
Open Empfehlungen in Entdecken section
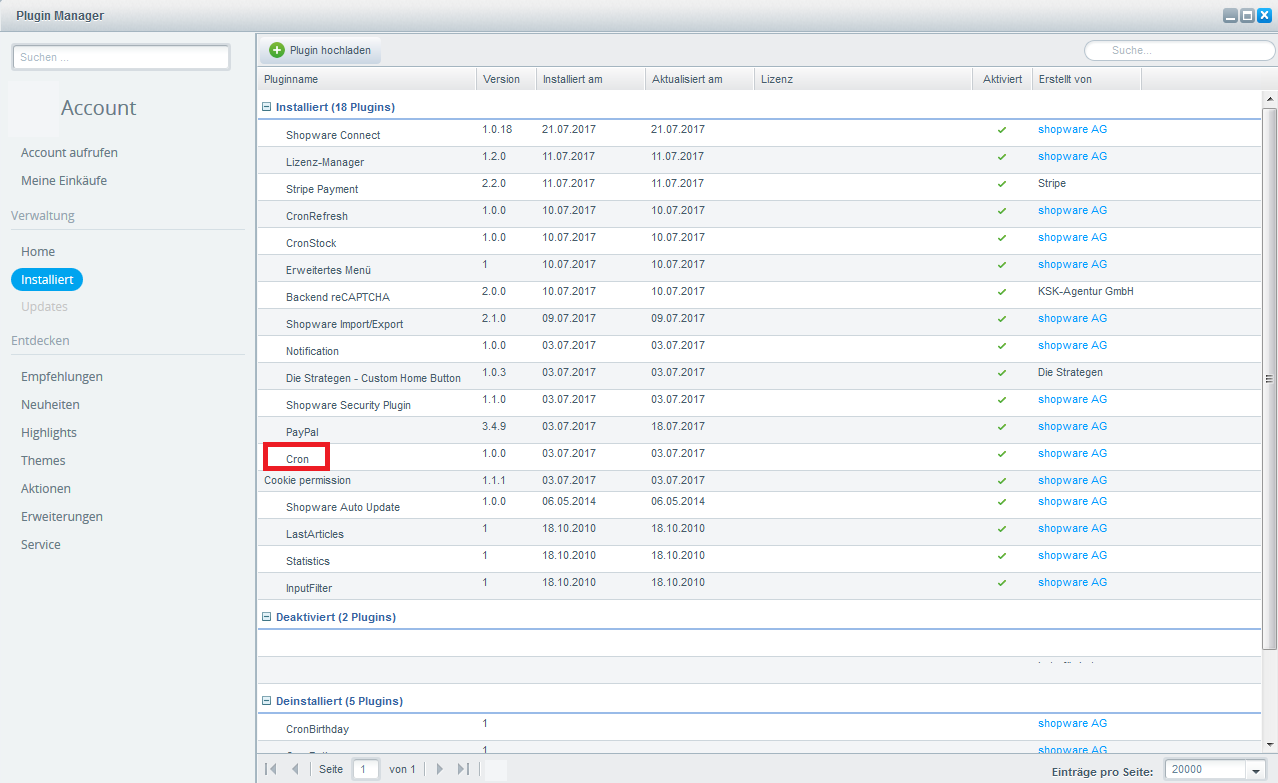tap(62, 377)
